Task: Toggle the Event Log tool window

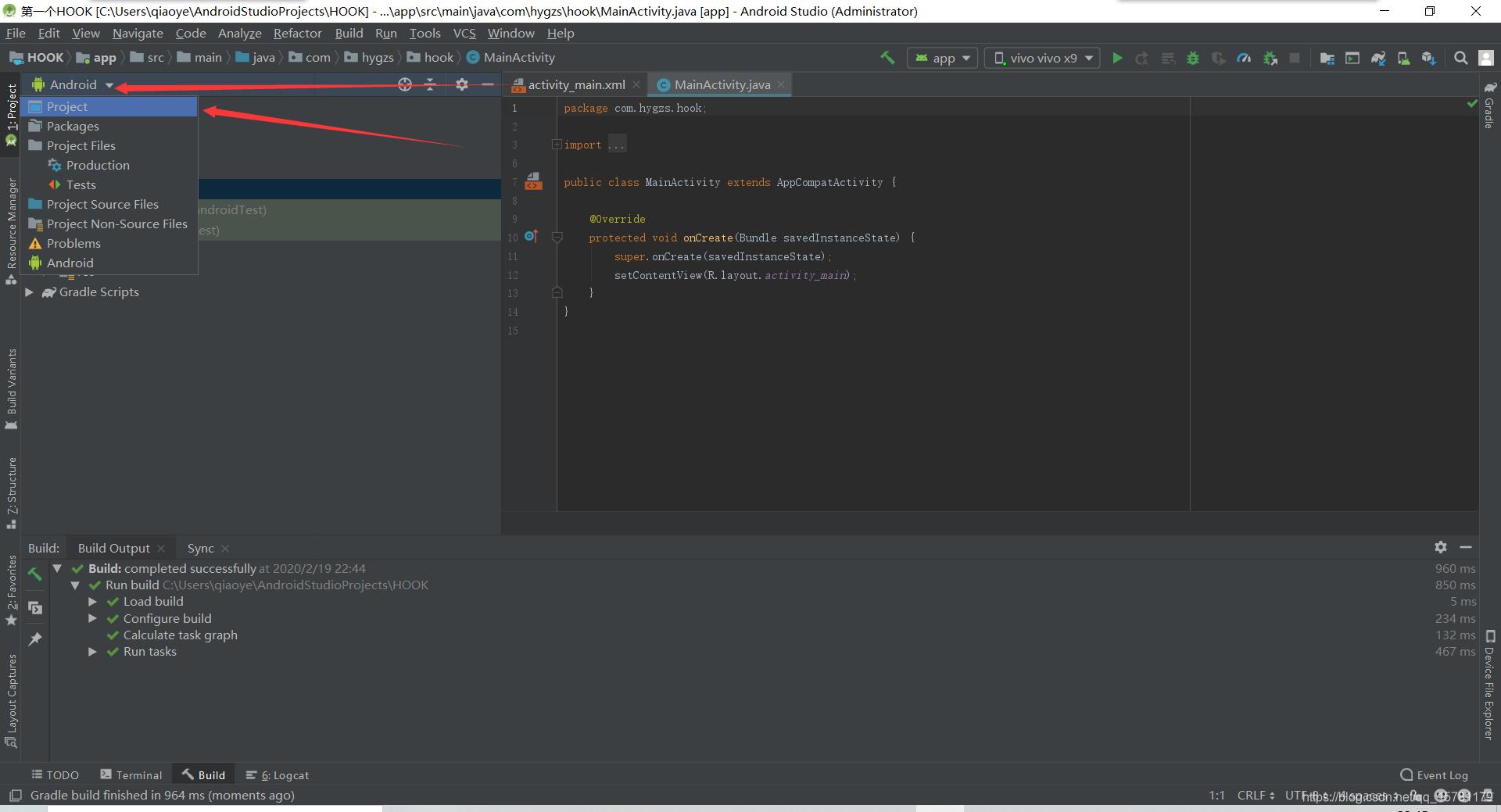Action: (x=1435, y=775)
